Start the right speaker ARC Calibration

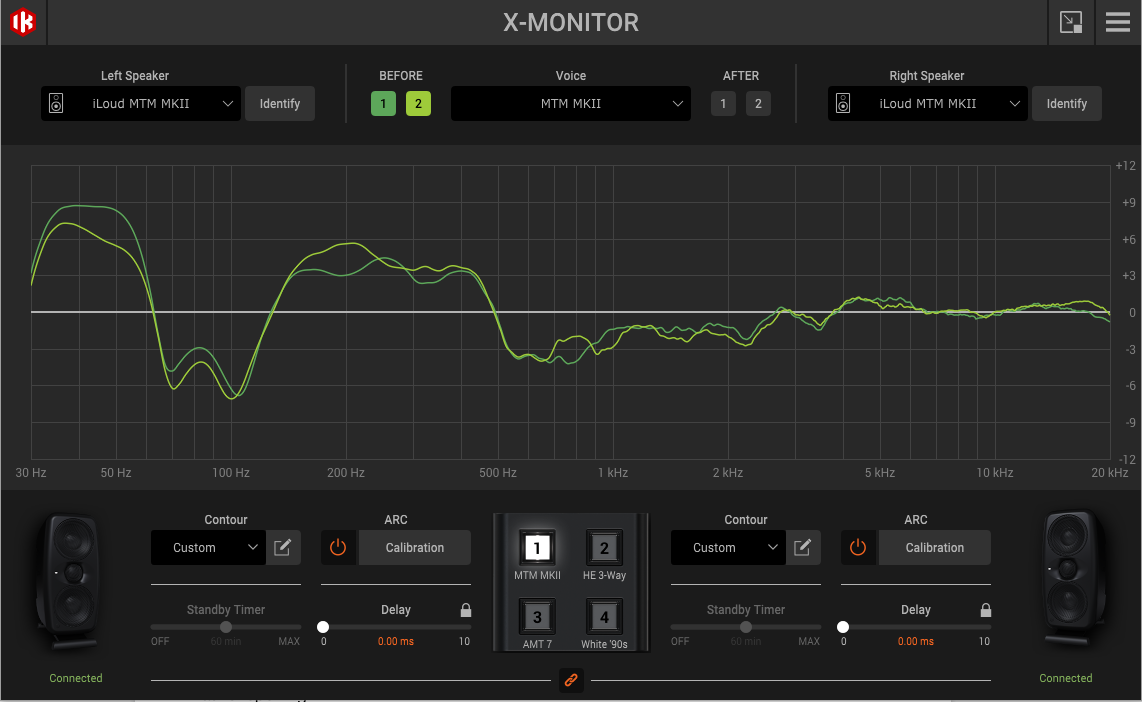[x=934, y=548]
